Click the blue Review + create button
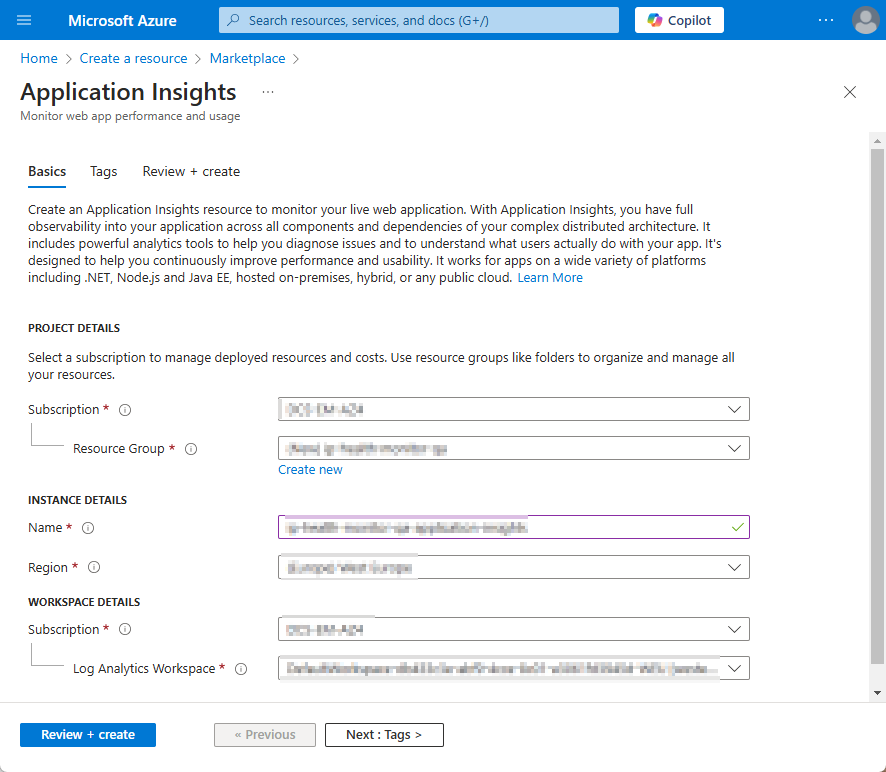This screenshot has width=886, height=772. [88, 735]
